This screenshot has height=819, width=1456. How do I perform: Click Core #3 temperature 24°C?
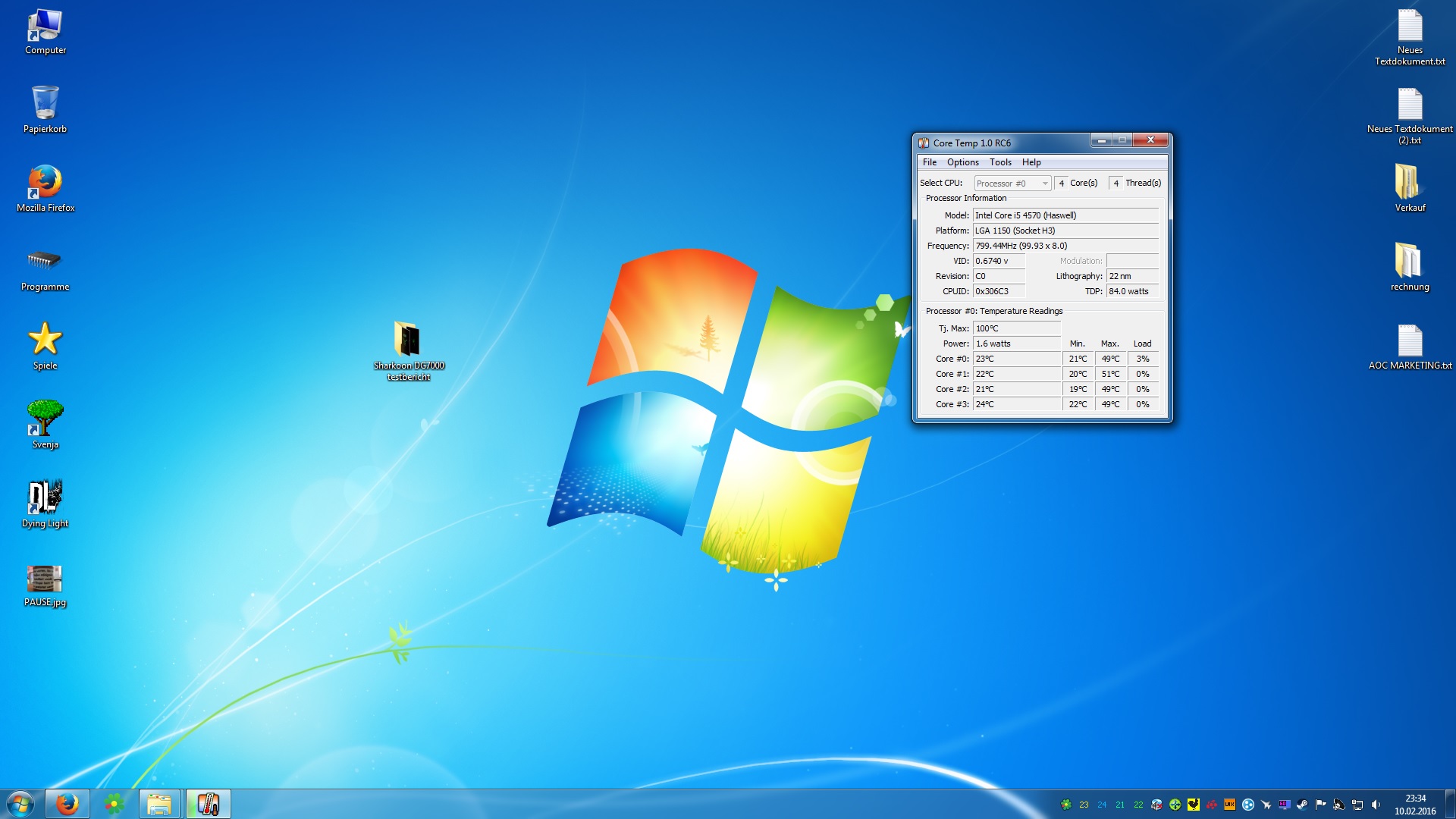[x=1017, y=404]
